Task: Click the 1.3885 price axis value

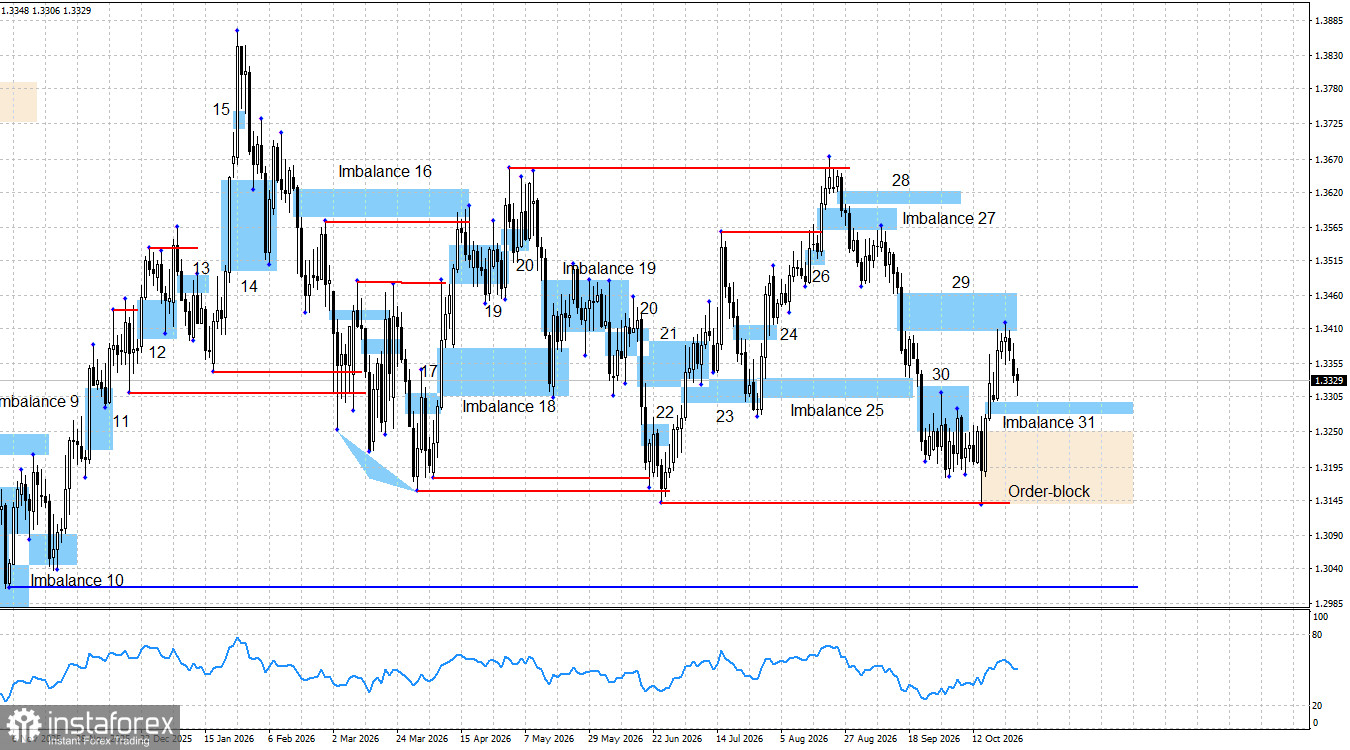Action: [1328, 21]
